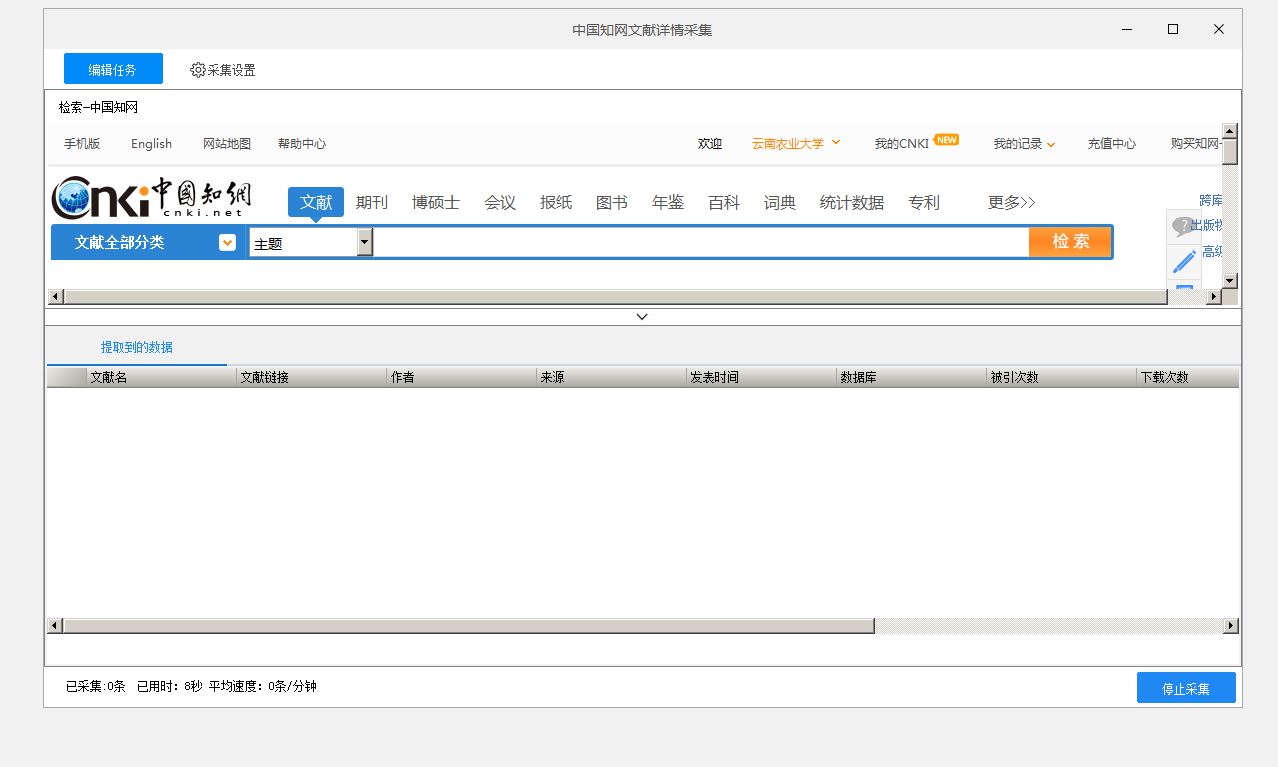Screen dimensions: 1278x767
Task: Switch to the 提取到的数据 tab
Action: coord(137,347)
